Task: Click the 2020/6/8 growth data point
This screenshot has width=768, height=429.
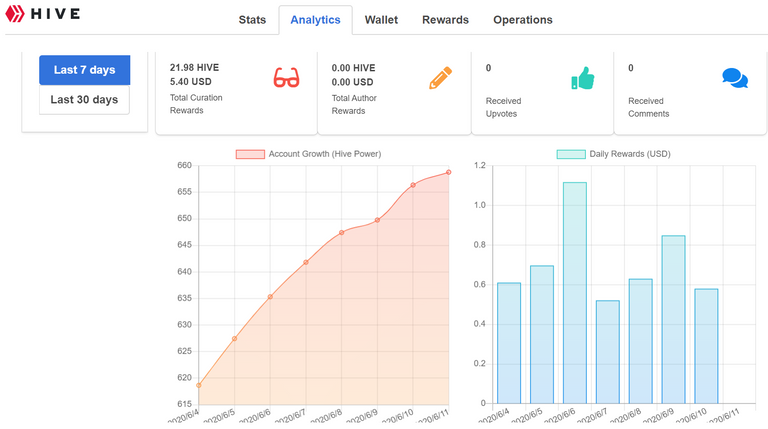Action: 342,233
